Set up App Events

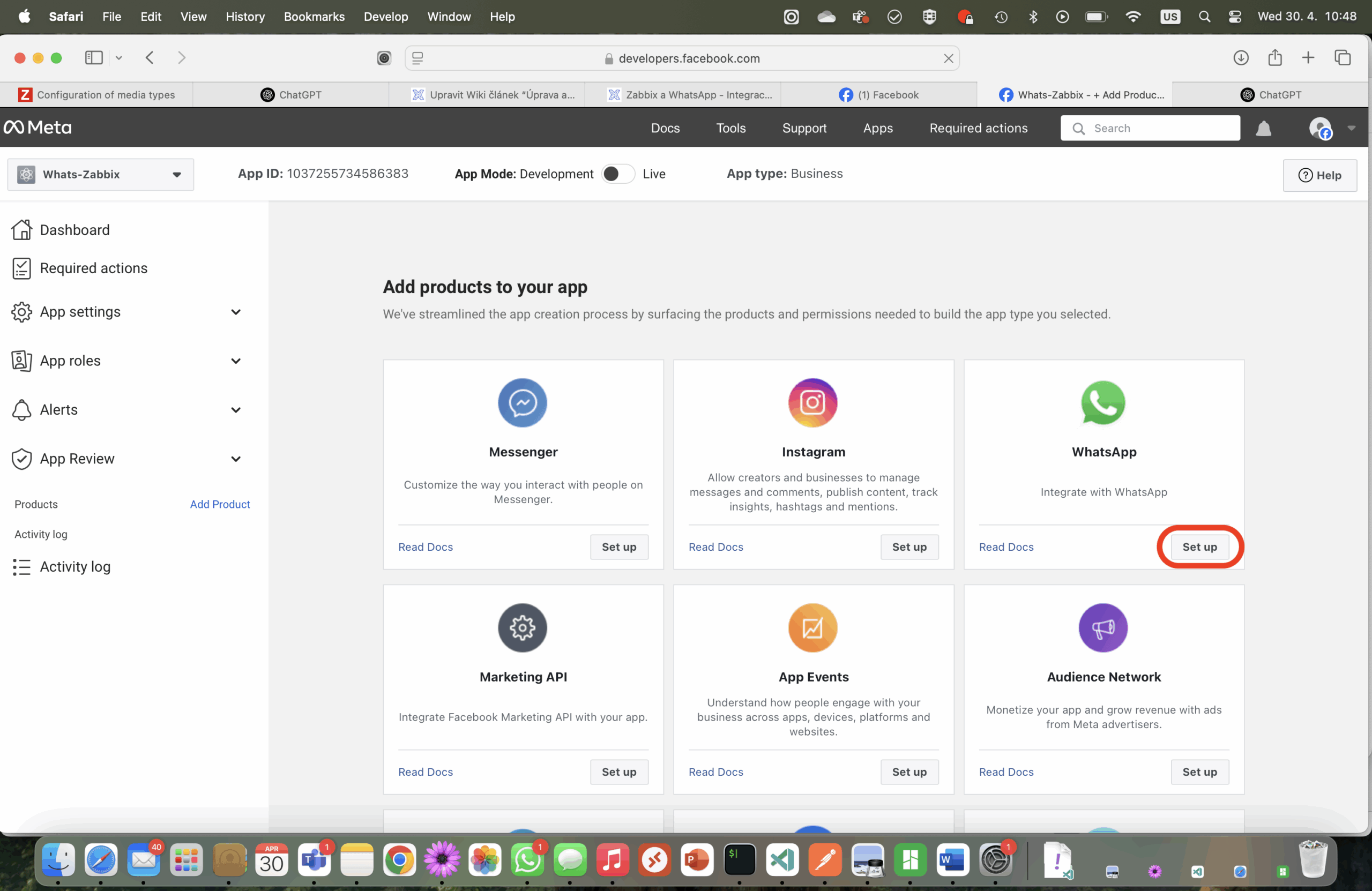pyautogui.click(x=909, y=771)
